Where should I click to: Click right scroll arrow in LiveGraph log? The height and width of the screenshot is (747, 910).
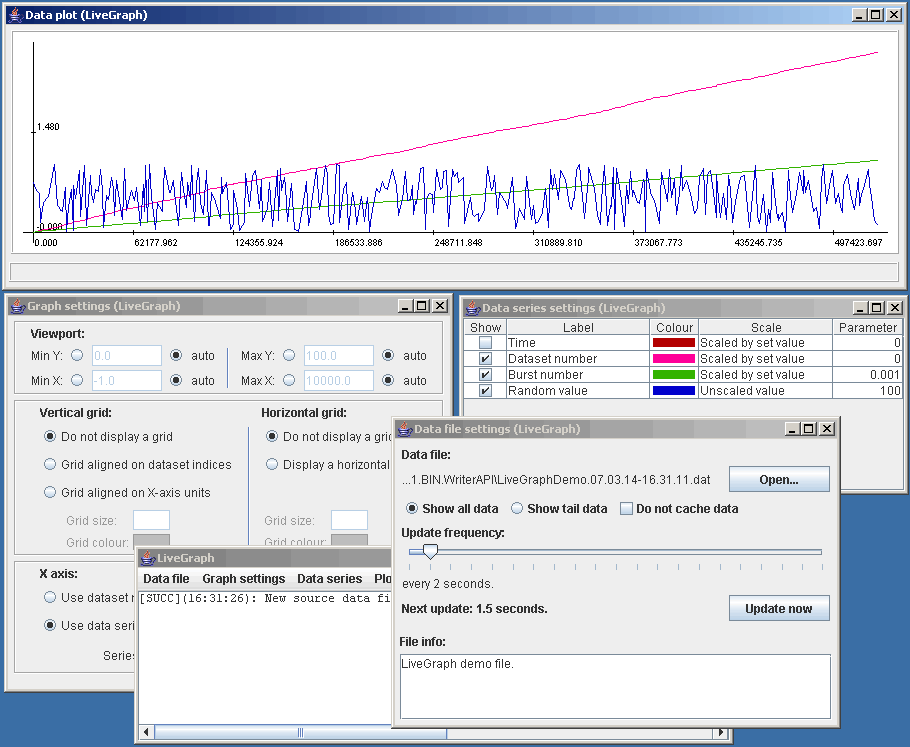point(721,732)
